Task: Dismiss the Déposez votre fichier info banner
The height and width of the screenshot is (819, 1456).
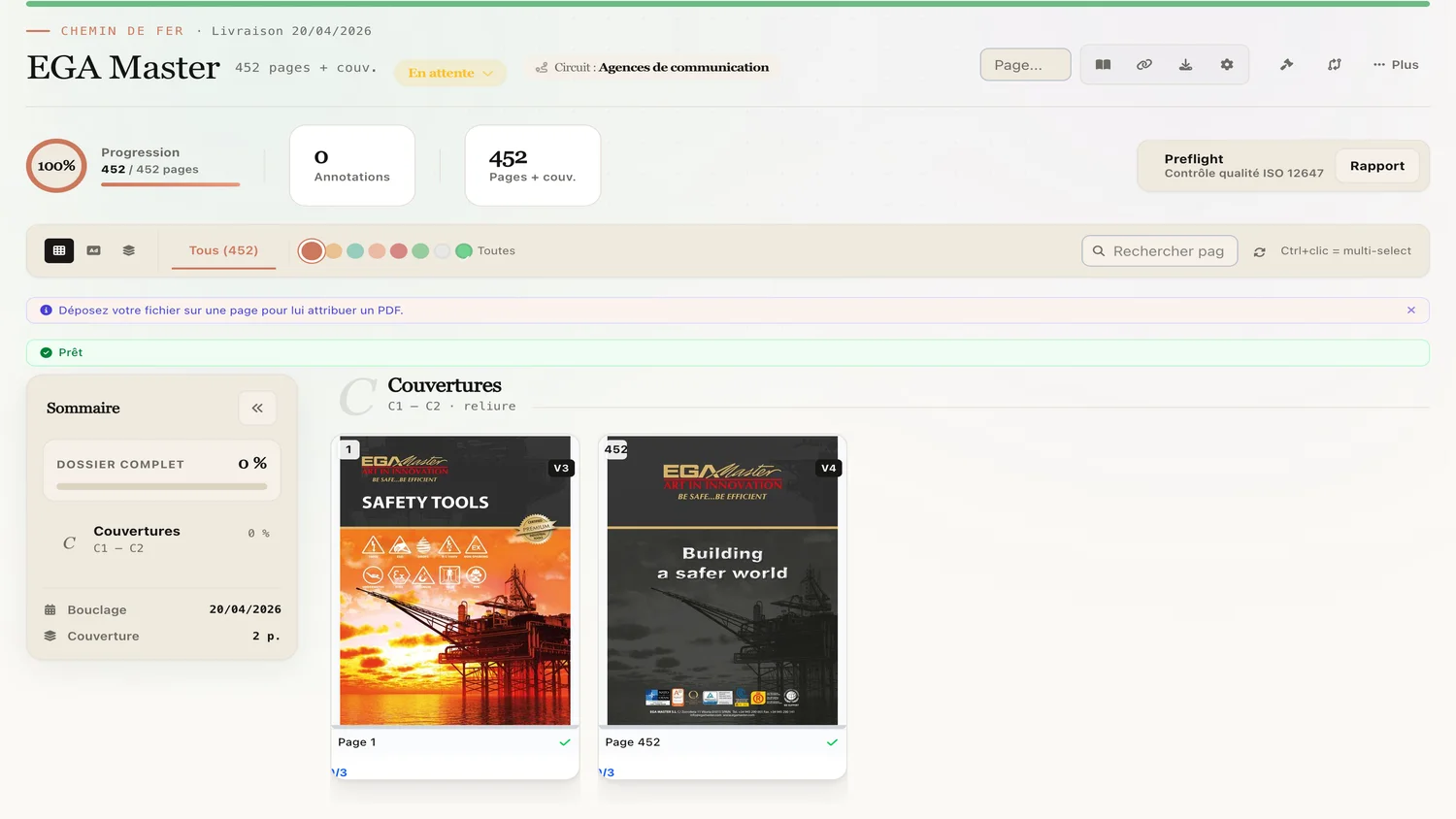Action: pyautogui.click(x=1411, y=311)
